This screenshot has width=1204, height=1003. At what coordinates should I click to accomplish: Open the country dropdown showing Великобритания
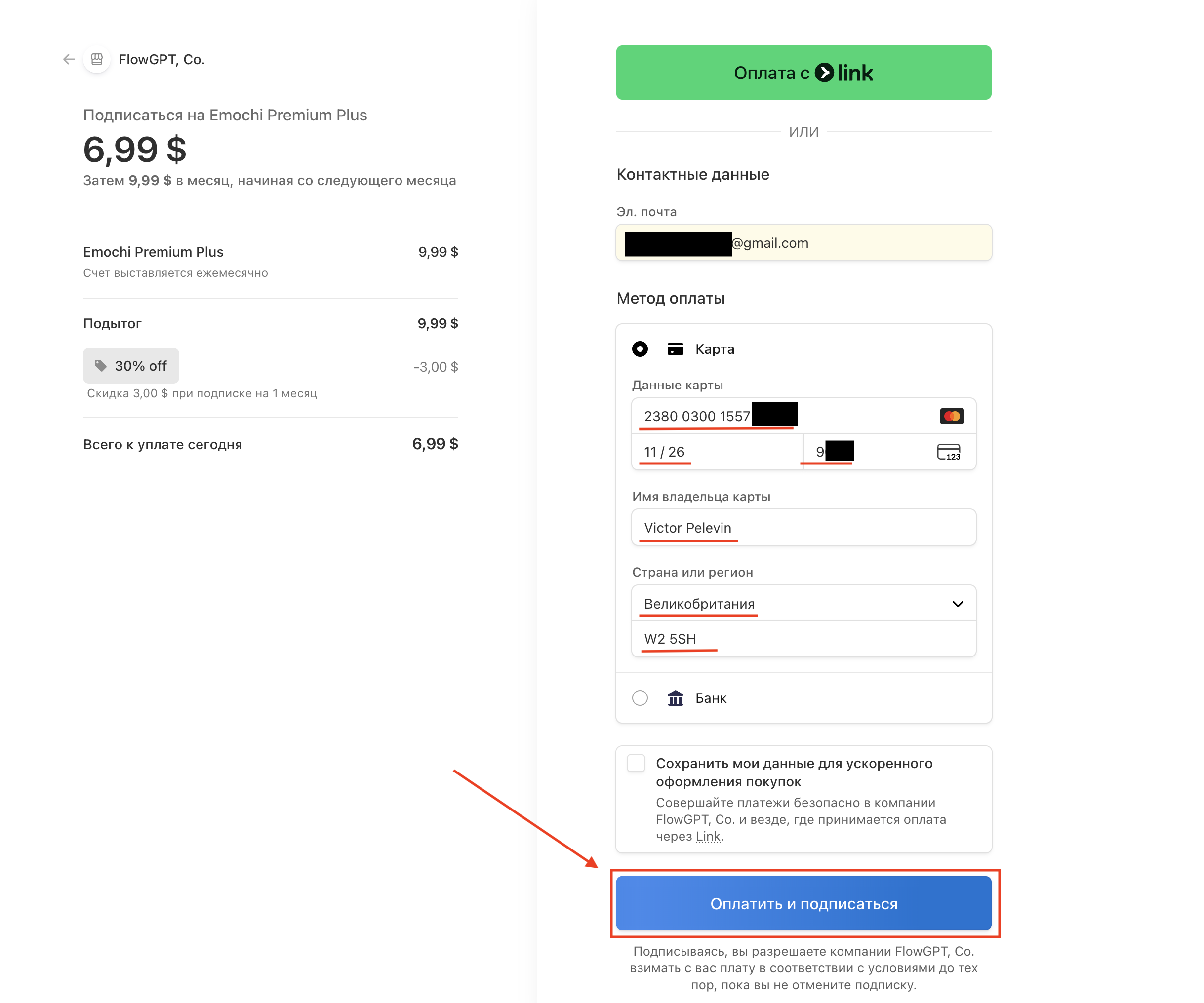coord(803,604)
